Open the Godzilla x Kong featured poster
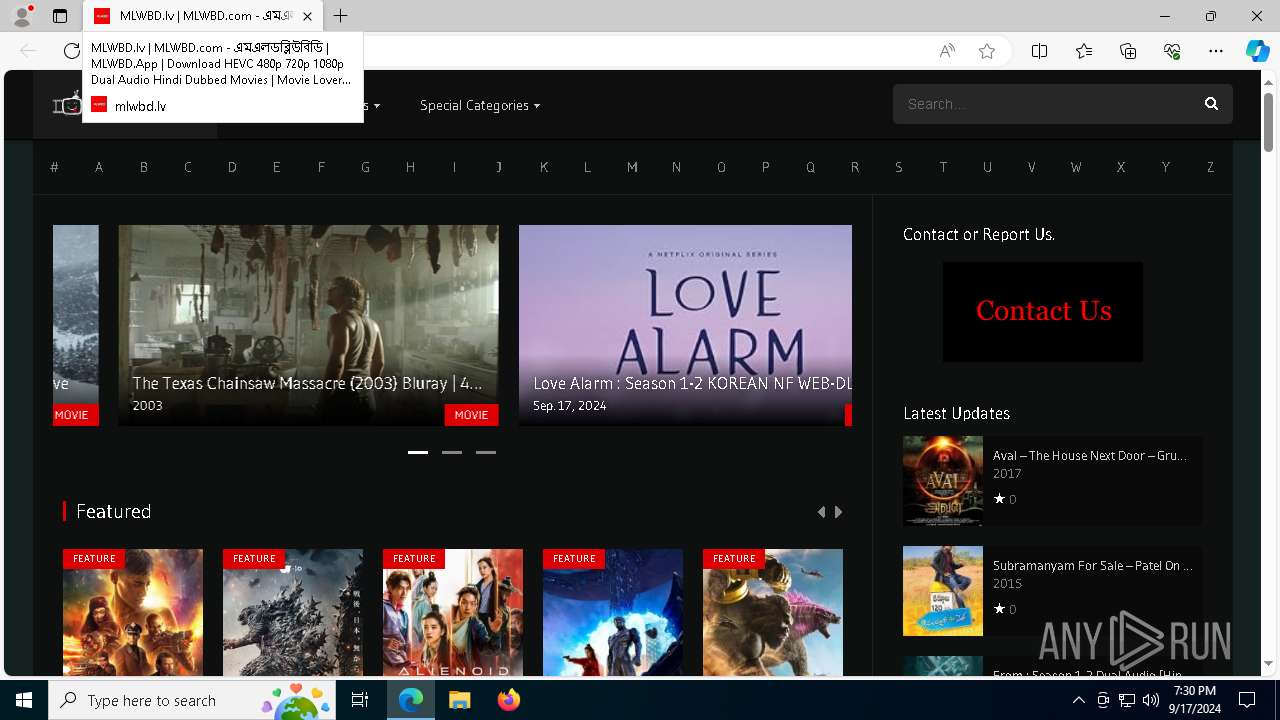The height and width of the screenshot is (720, 1280). [773, 612]
